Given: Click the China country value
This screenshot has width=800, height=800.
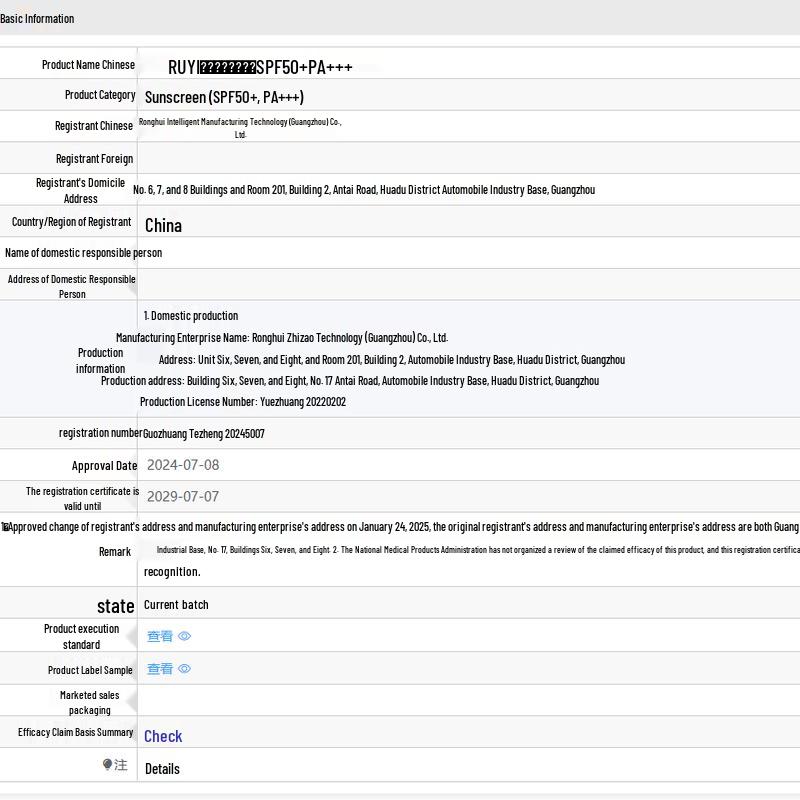Looking at the screenshot, I should (163, 225).
